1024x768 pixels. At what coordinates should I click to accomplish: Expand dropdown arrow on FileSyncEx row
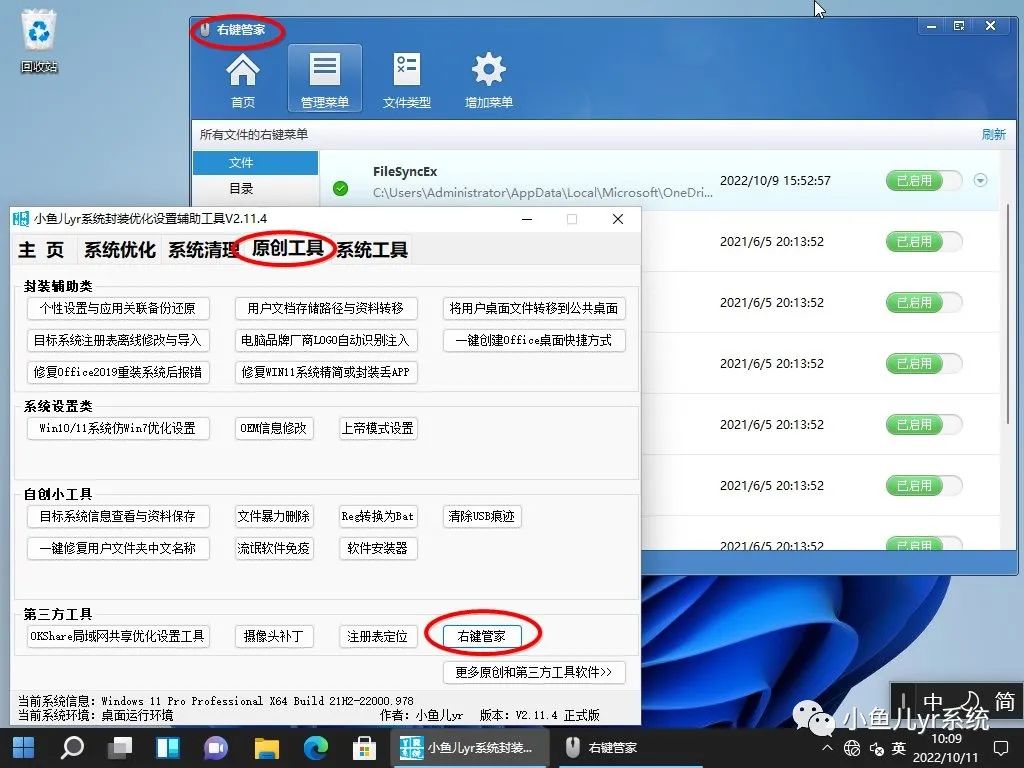click(980, 180)
